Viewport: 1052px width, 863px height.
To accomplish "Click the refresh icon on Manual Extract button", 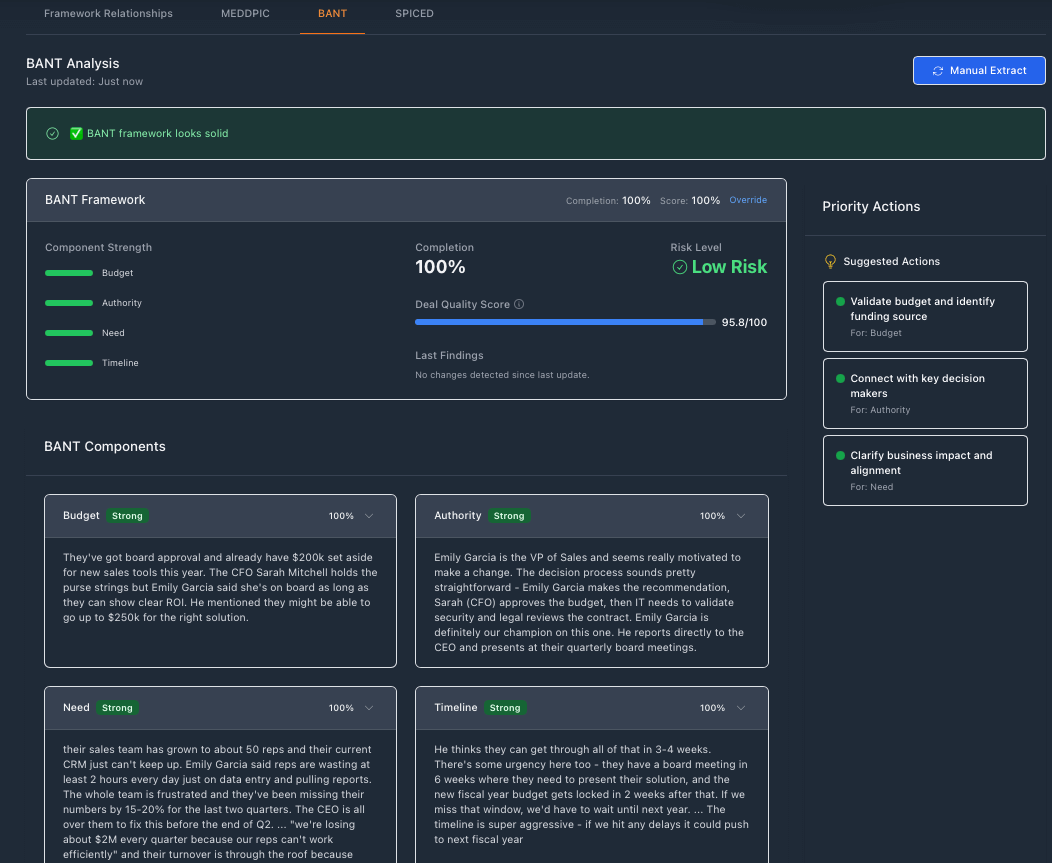I will 938,70.
